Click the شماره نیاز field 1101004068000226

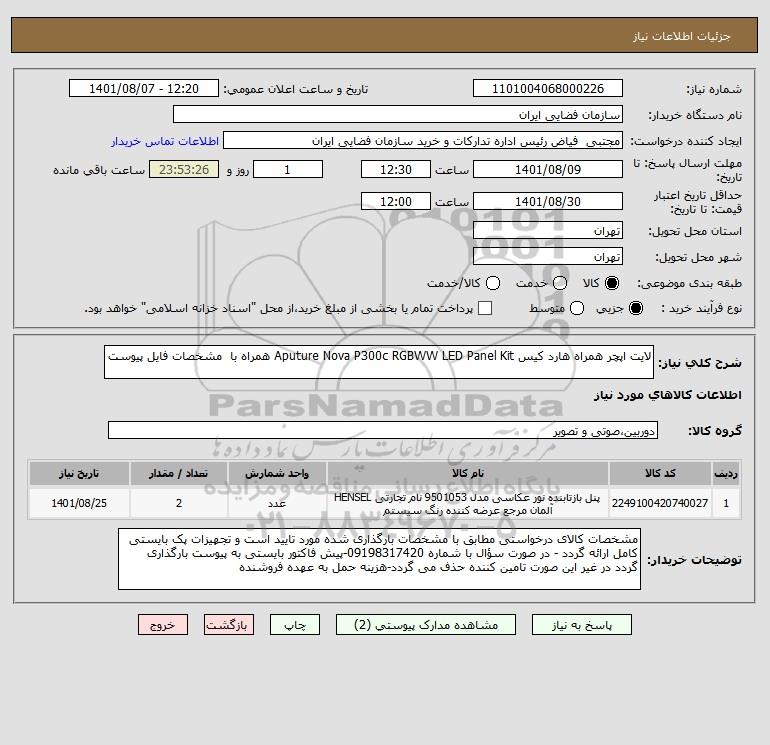click(x=548, y=88)
